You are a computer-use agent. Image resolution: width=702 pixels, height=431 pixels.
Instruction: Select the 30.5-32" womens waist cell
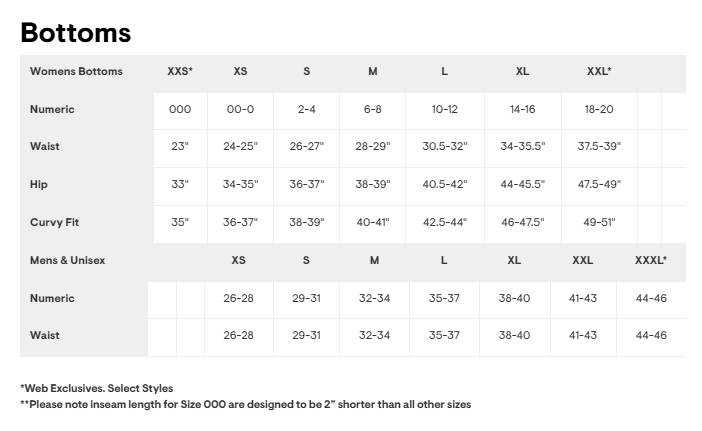445,146
